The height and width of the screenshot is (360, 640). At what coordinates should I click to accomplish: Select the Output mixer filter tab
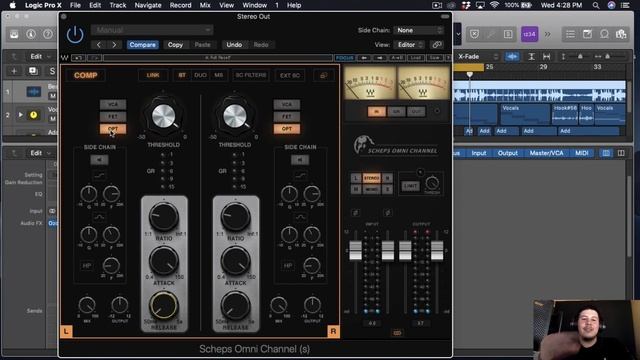pos(508,153)
